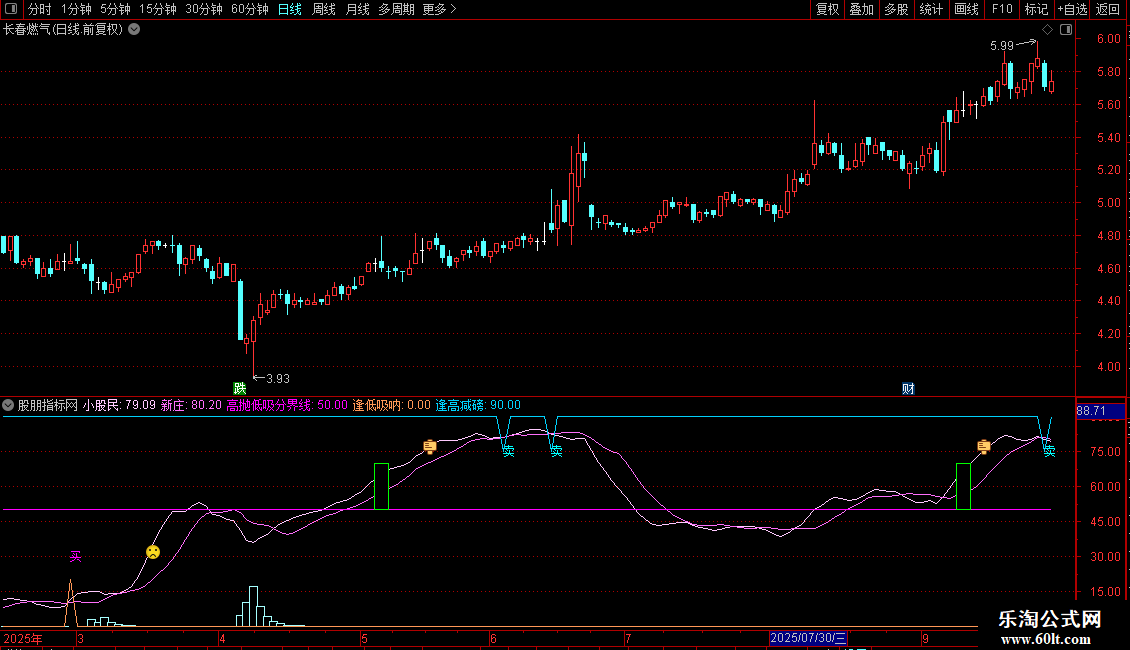Click the 2025年 timeline label

23,639
